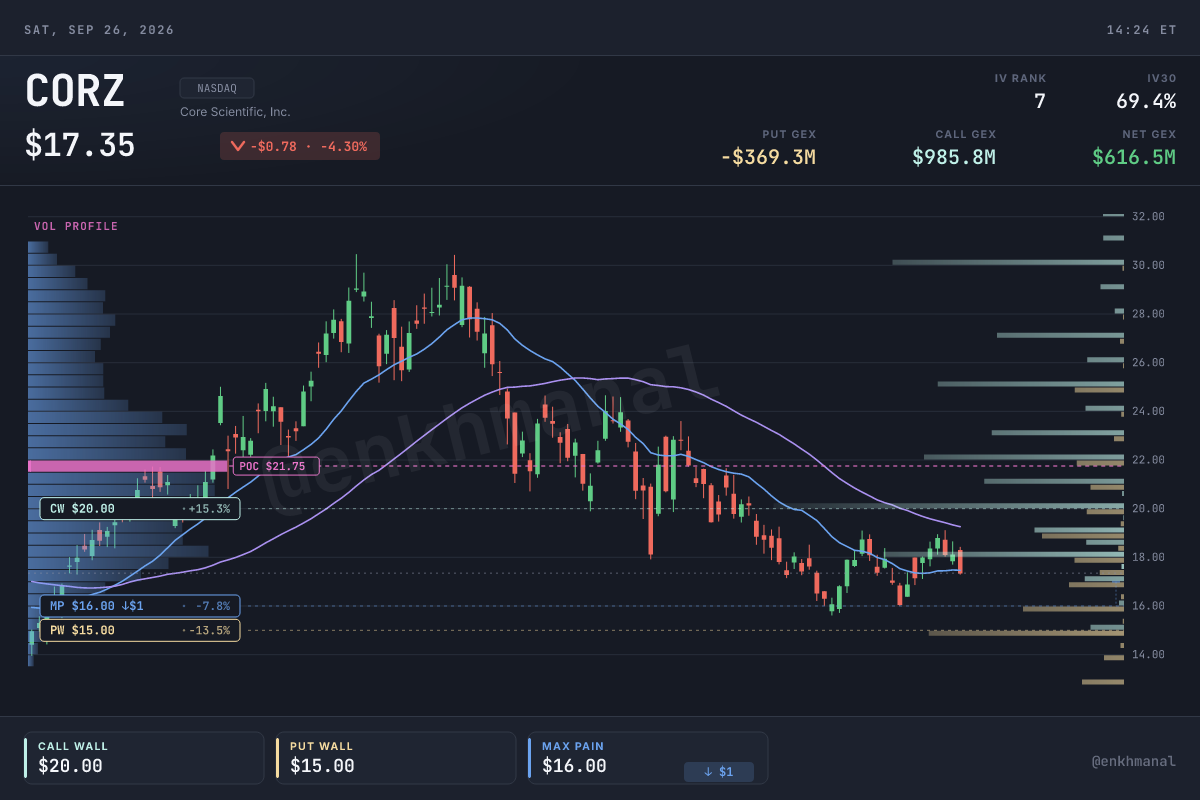Image resolution: width=1200 pixels, height=800 pixels.
Task: Click the 22.00 price axis label
Action: click(x=1148, y=460)
